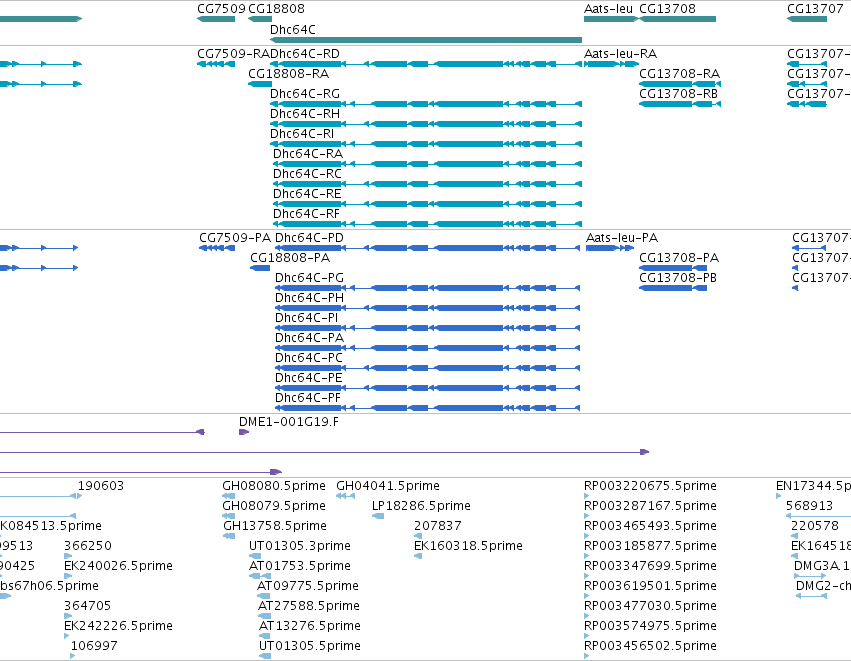This screenshot has height=661, width=851.
Task: Select the UT01305.3prime EST label
Action: tap(300, 546)
